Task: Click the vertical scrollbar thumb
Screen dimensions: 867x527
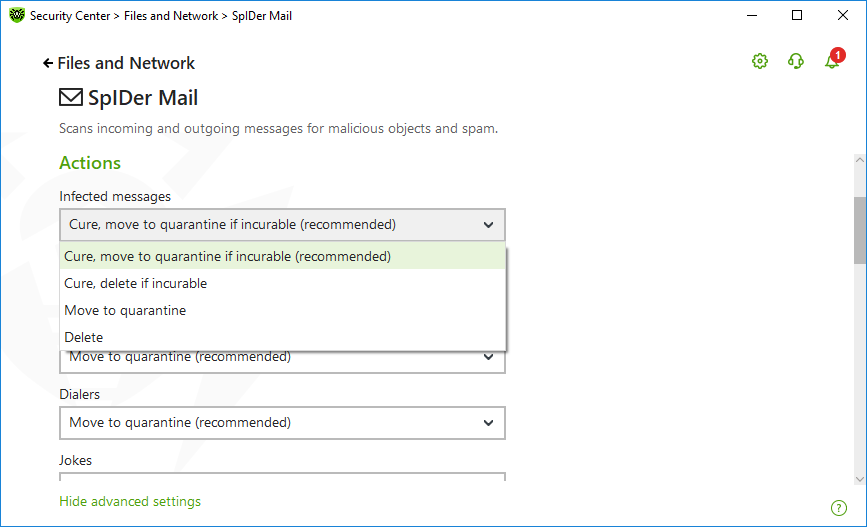Action: coord(859,229)
